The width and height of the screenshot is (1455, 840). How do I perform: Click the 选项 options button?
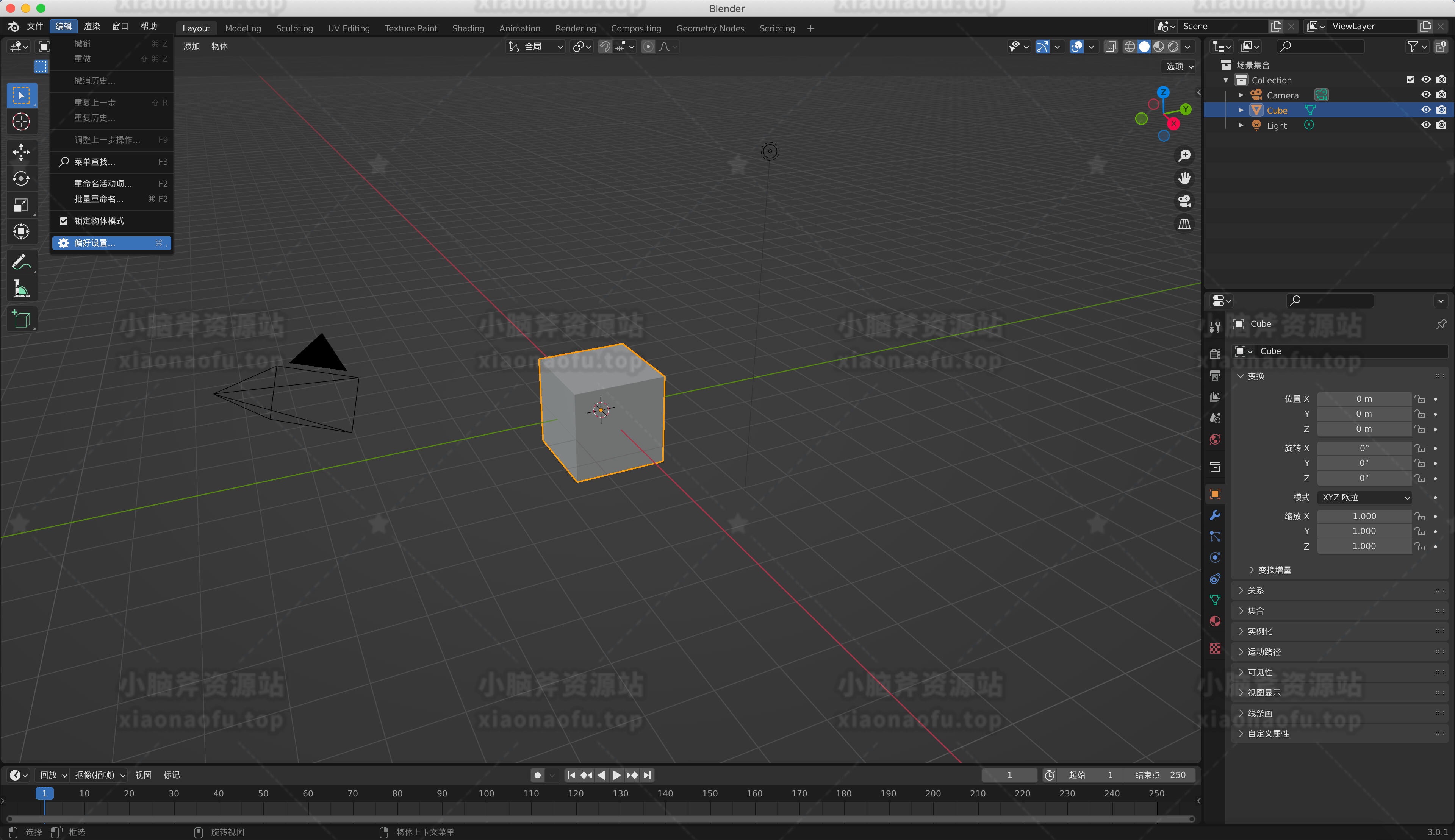1179,66
